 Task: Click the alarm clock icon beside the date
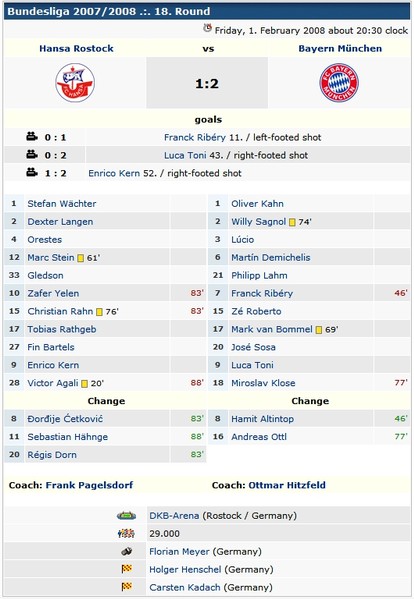point(207,28)
